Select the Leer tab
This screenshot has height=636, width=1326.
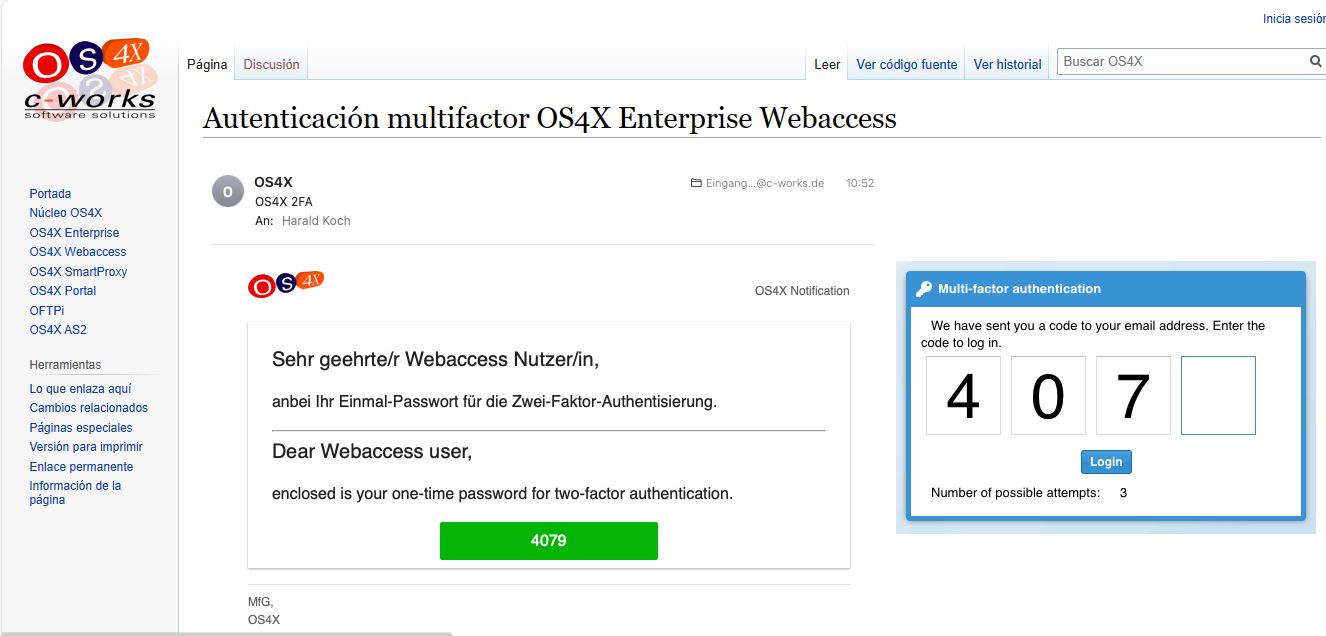tap(827, 64)
